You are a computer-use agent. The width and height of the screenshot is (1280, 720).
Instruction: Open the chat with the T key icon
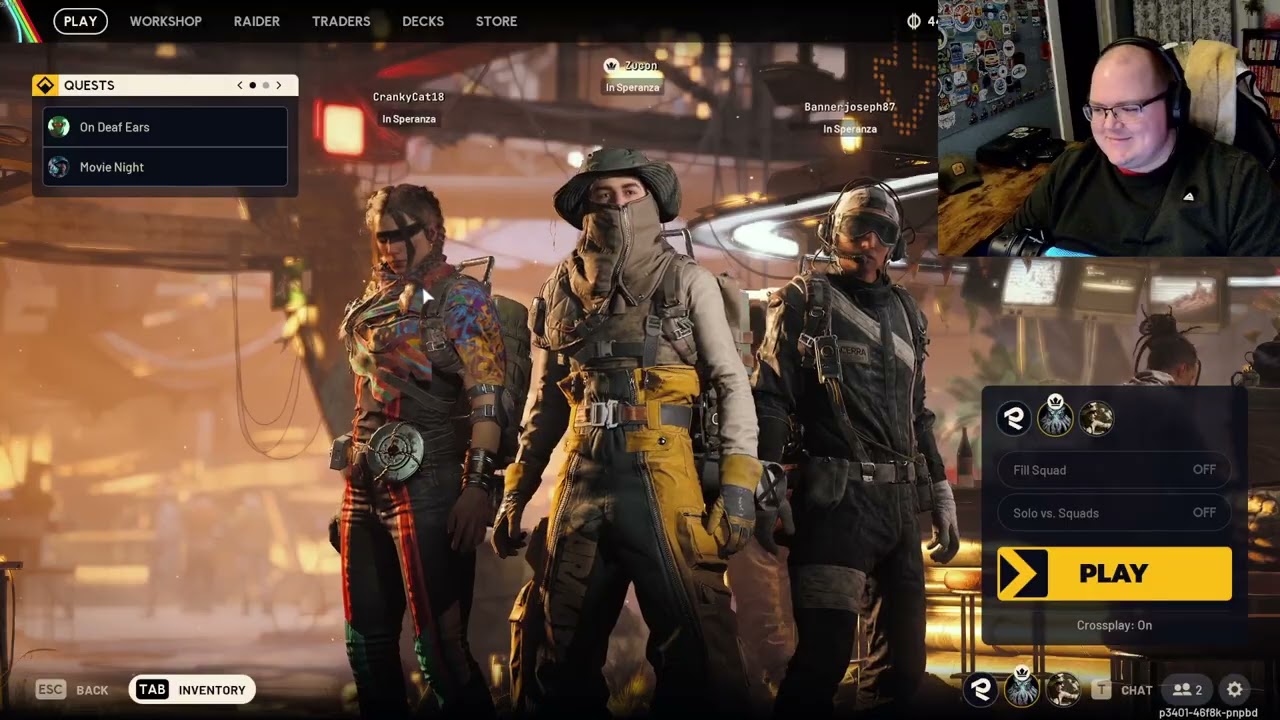1102,689
